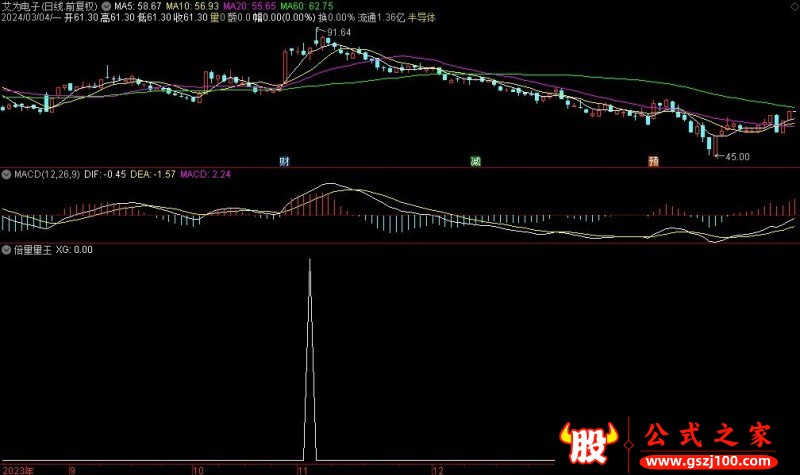Open the 倍量量王 panel settings icon
This screenshot has width=800, height=475.
[6, 249]
